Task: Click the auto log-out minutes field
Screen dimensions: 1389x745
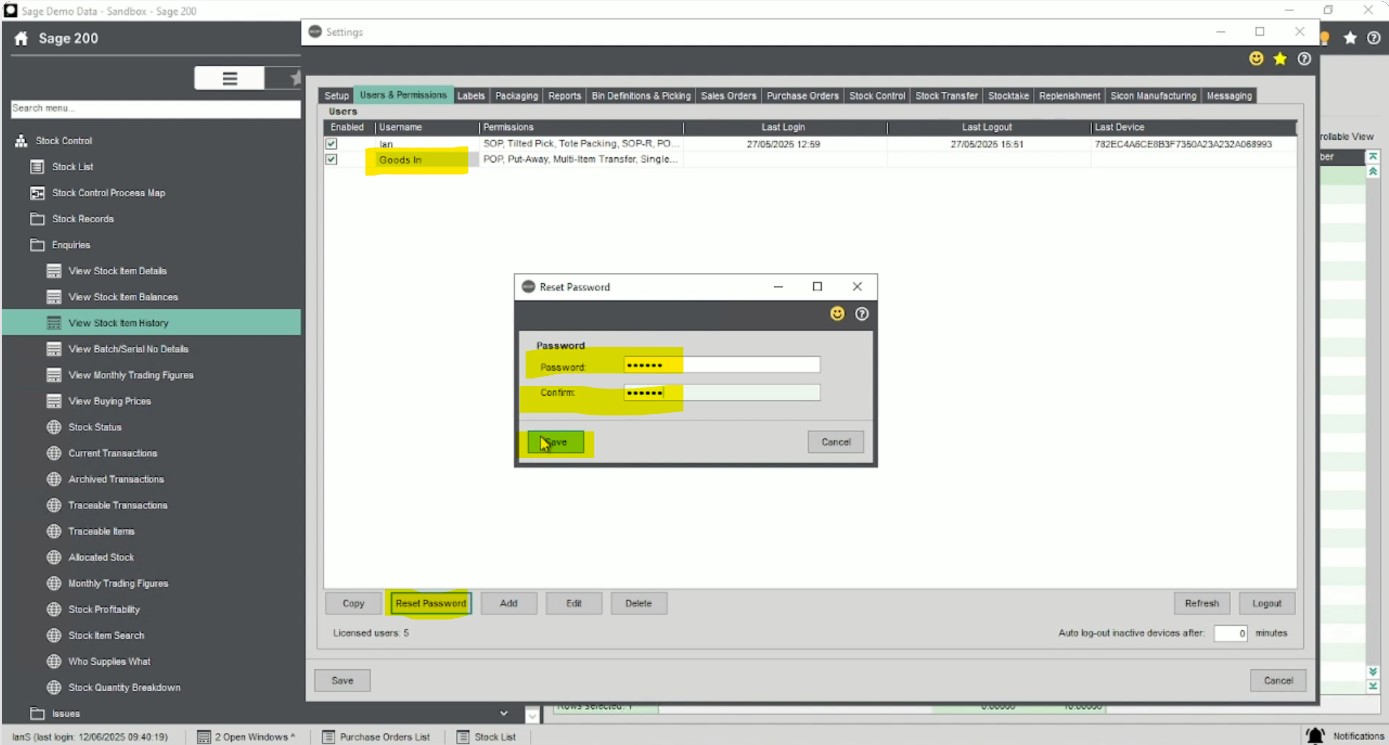Action: click(1229, 633)
